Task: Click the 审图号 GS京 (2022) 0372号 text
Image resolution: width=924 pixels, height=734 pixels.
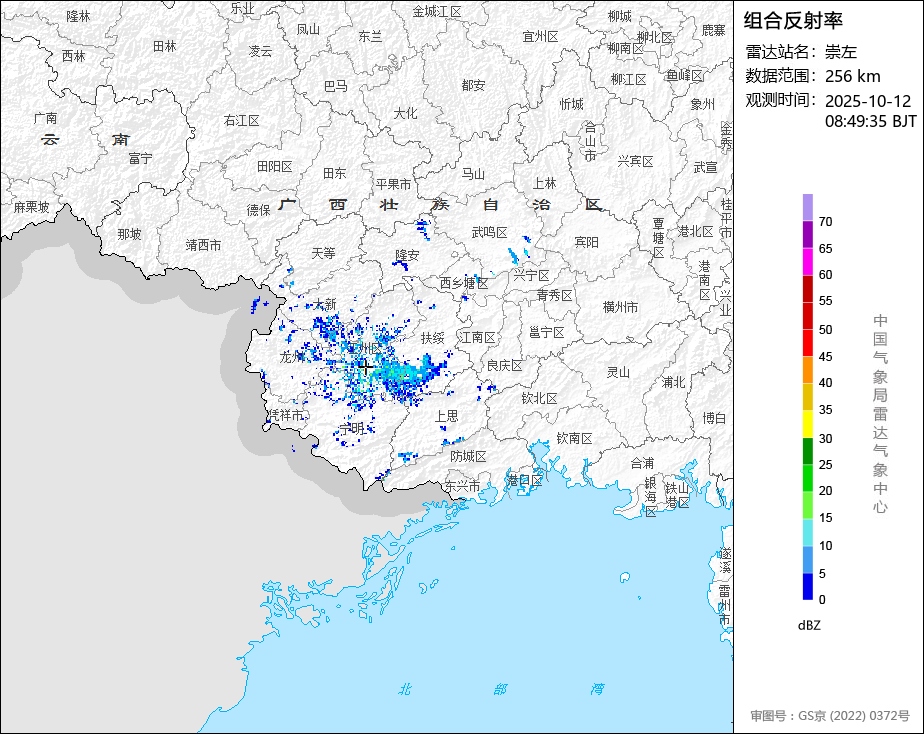Action: 830,716
